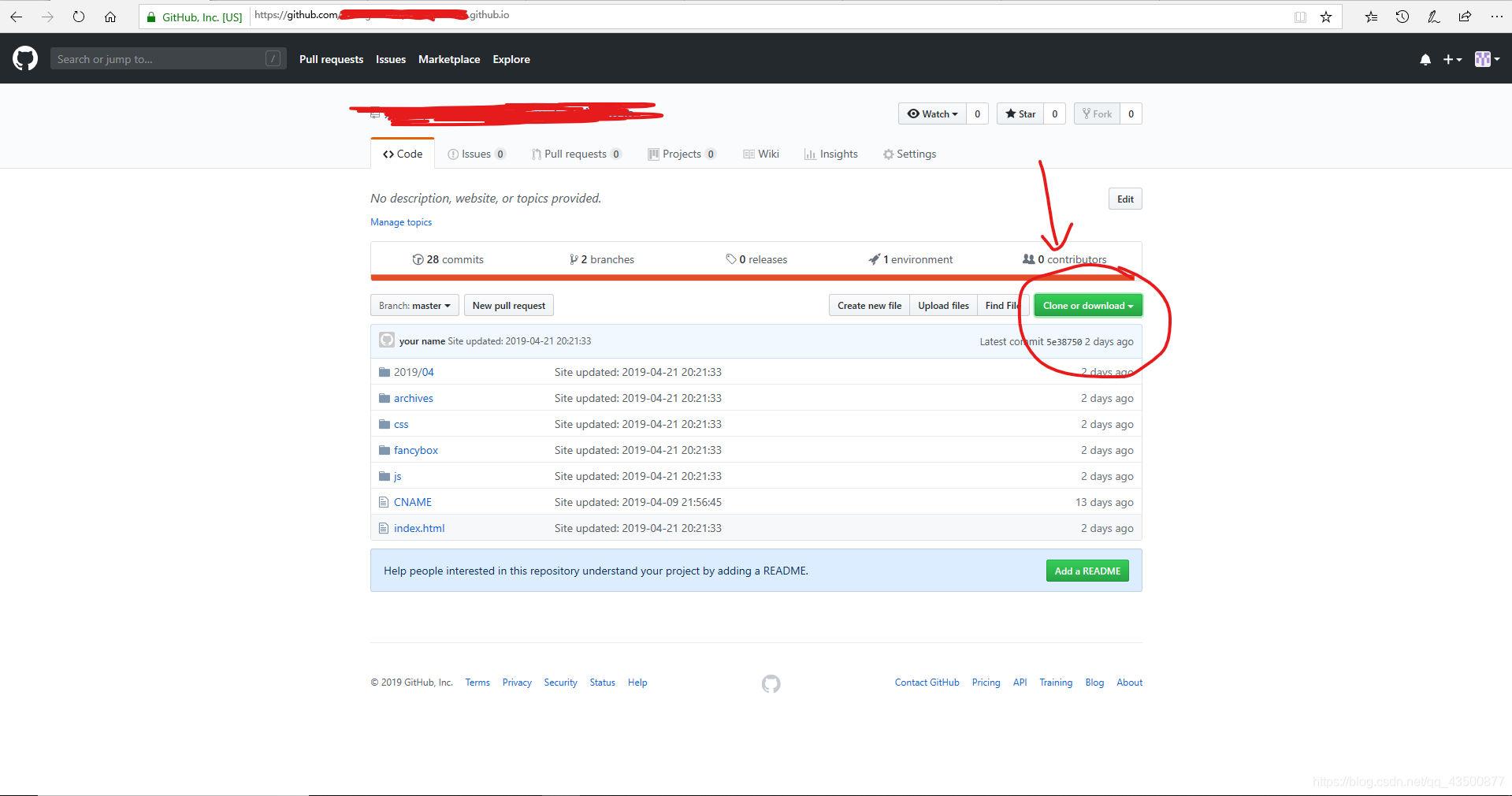This screenshot has width=1512, height=796.
Task: Switch to the Issues tab
Action: coord(477,154)
